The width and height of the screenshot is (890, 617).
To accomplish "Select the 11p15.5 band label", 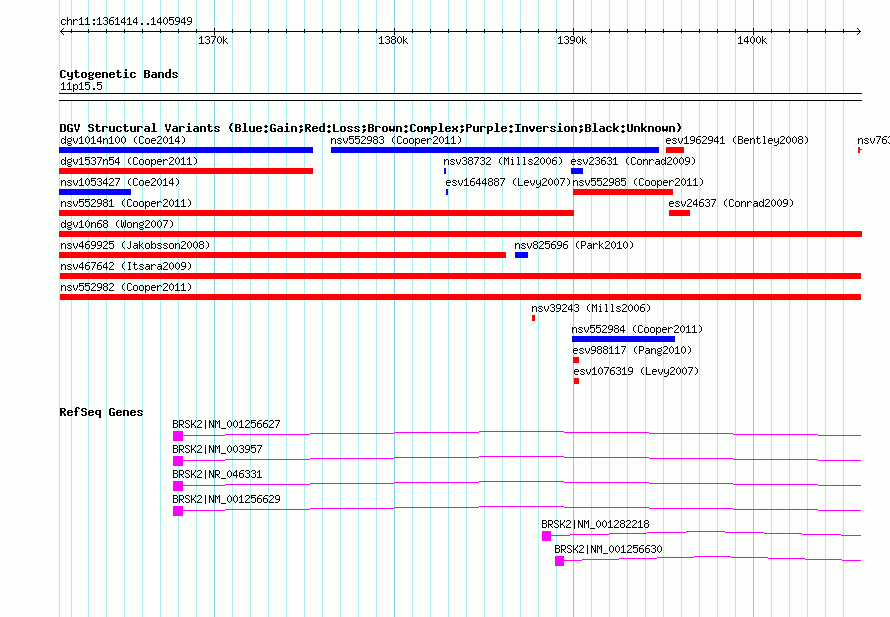I will click(x=81, y=86).
